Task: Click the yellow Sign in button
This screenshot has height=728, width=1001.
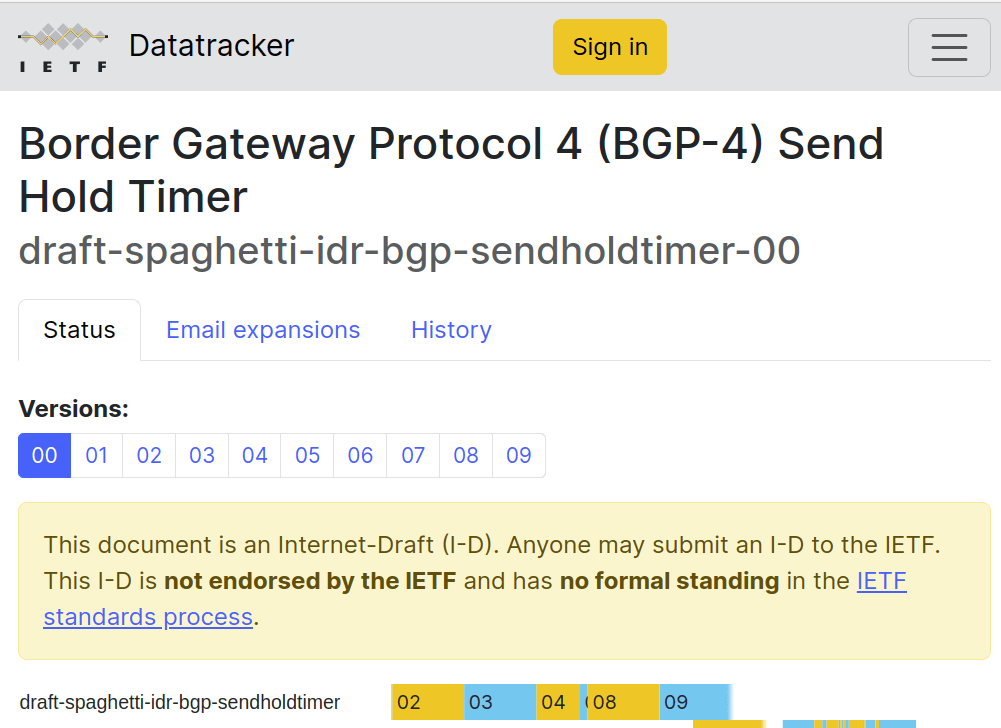Action: coord(609,47)
